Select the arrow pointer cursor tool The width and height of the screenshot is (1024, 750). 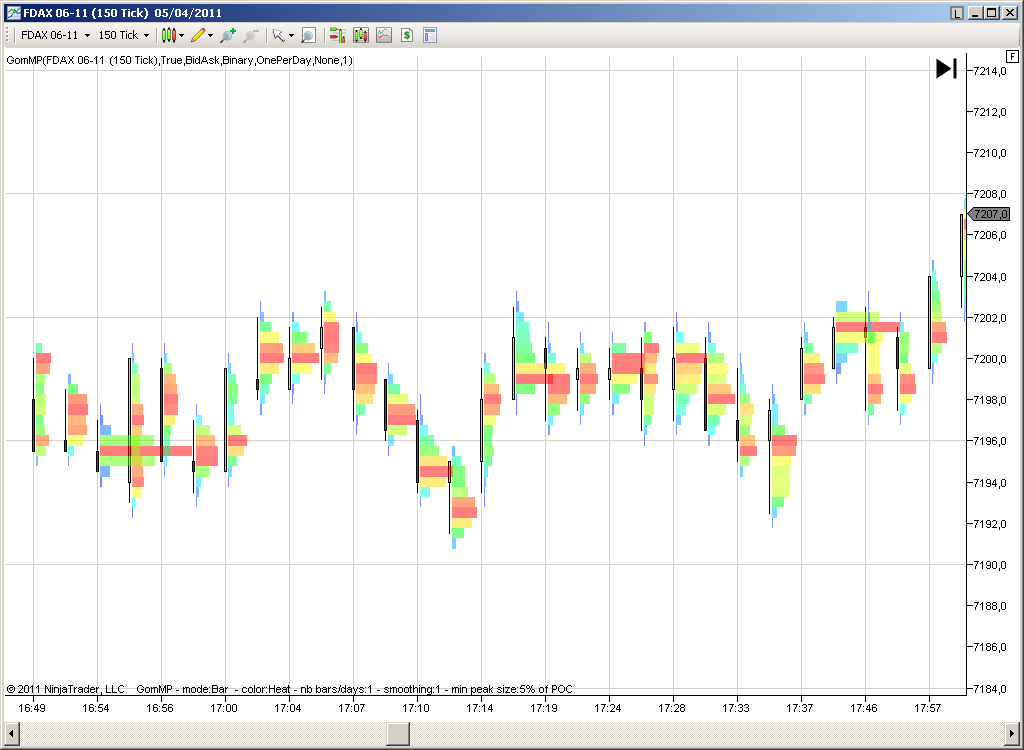pyautogui.click(x=279, y=35)
